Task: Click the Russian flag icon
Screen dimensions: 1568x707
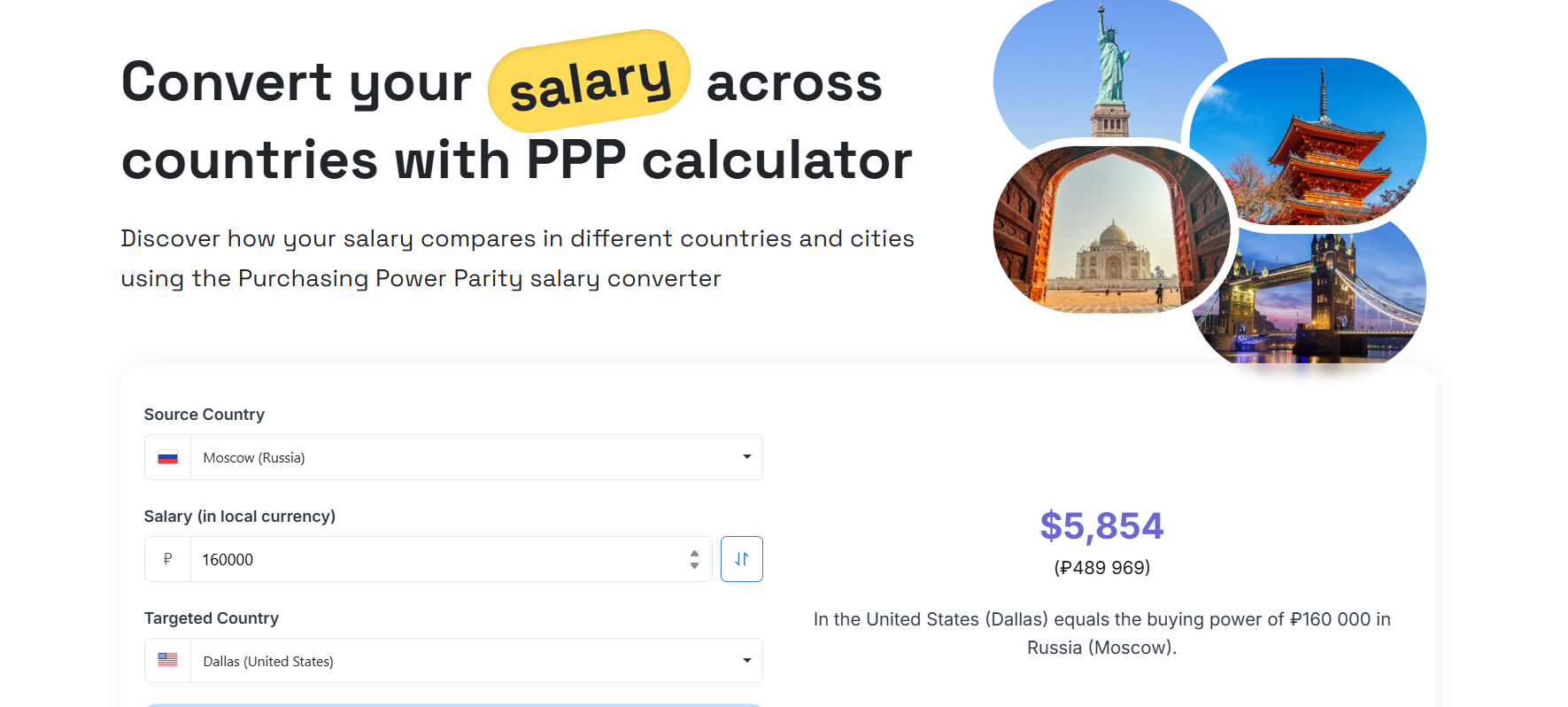Action: point(167,457)
